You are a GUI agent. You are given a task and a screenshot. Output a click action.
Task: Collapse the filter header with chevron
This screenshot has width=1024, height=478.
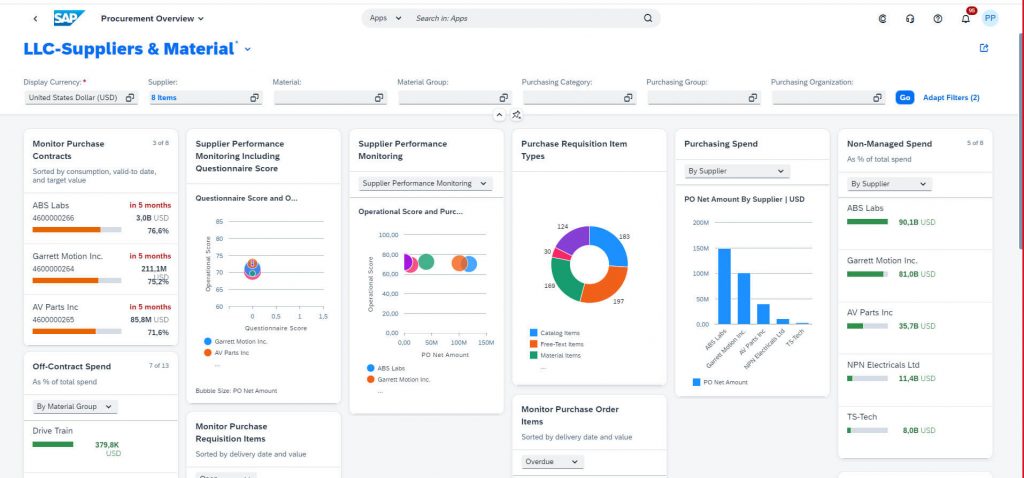coord(500,115)
